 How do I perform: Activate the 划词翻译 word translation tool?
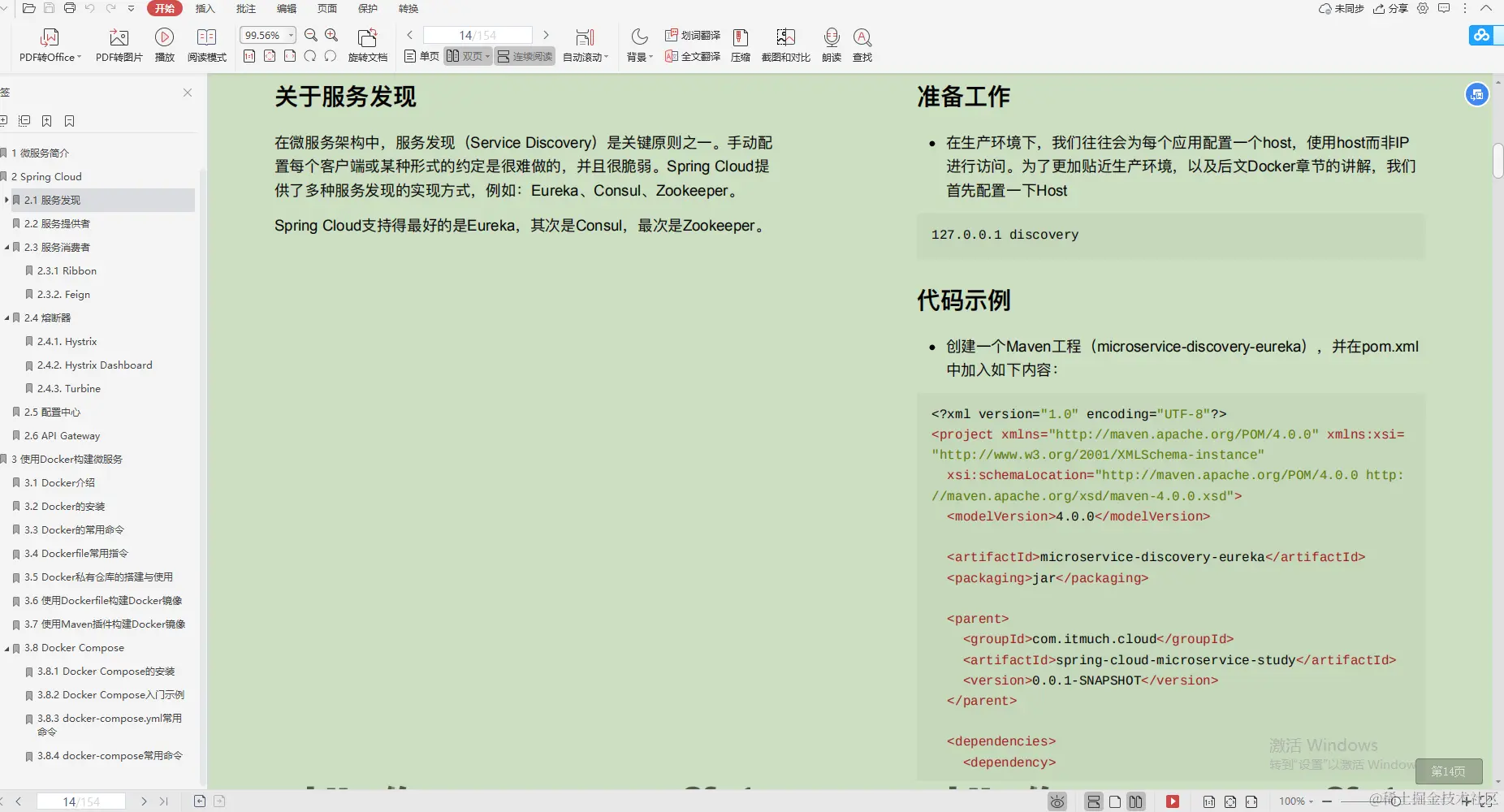tap(693, 35)
